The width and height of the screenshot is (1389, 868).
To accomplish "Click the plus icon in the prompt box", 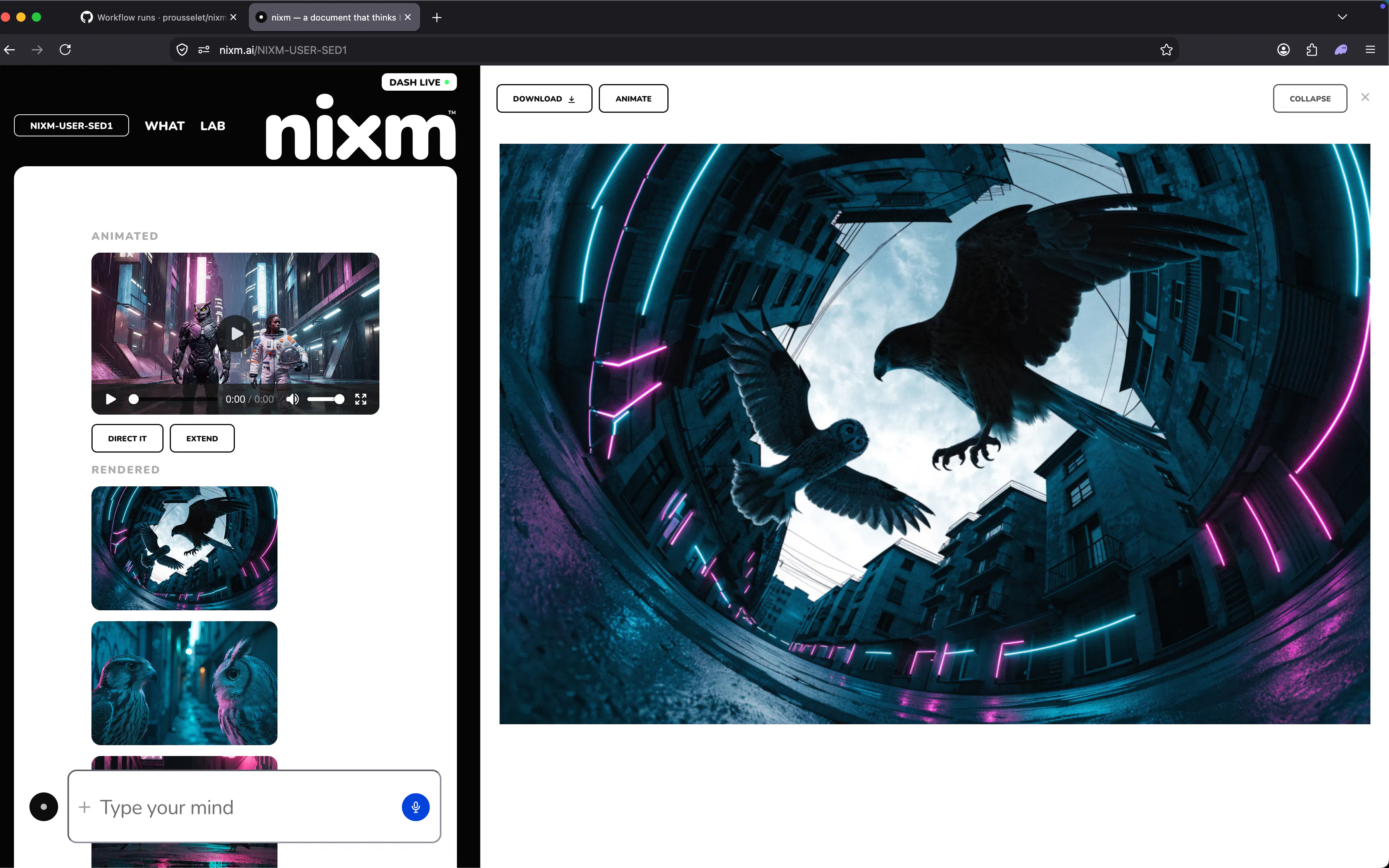I will click(84, 807).
